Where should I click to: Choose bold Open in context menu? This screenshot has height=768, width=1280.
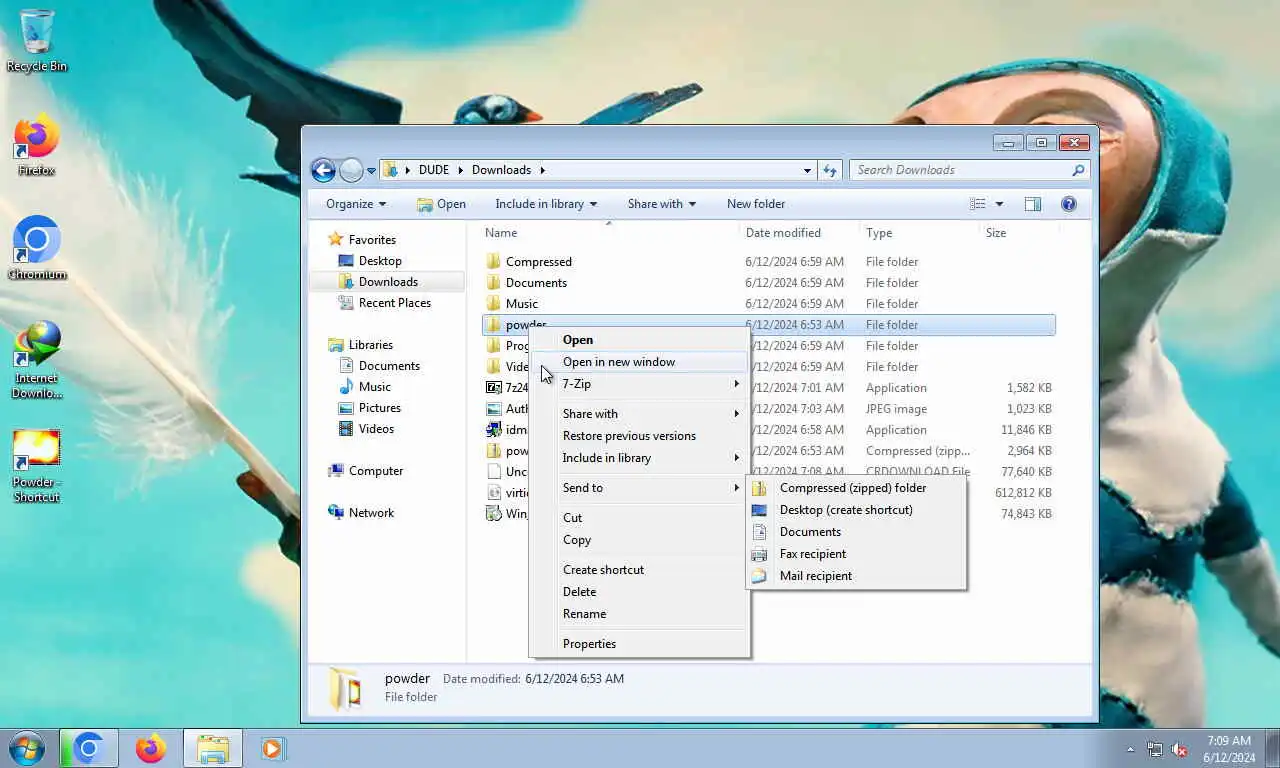(x=639, y=340)
